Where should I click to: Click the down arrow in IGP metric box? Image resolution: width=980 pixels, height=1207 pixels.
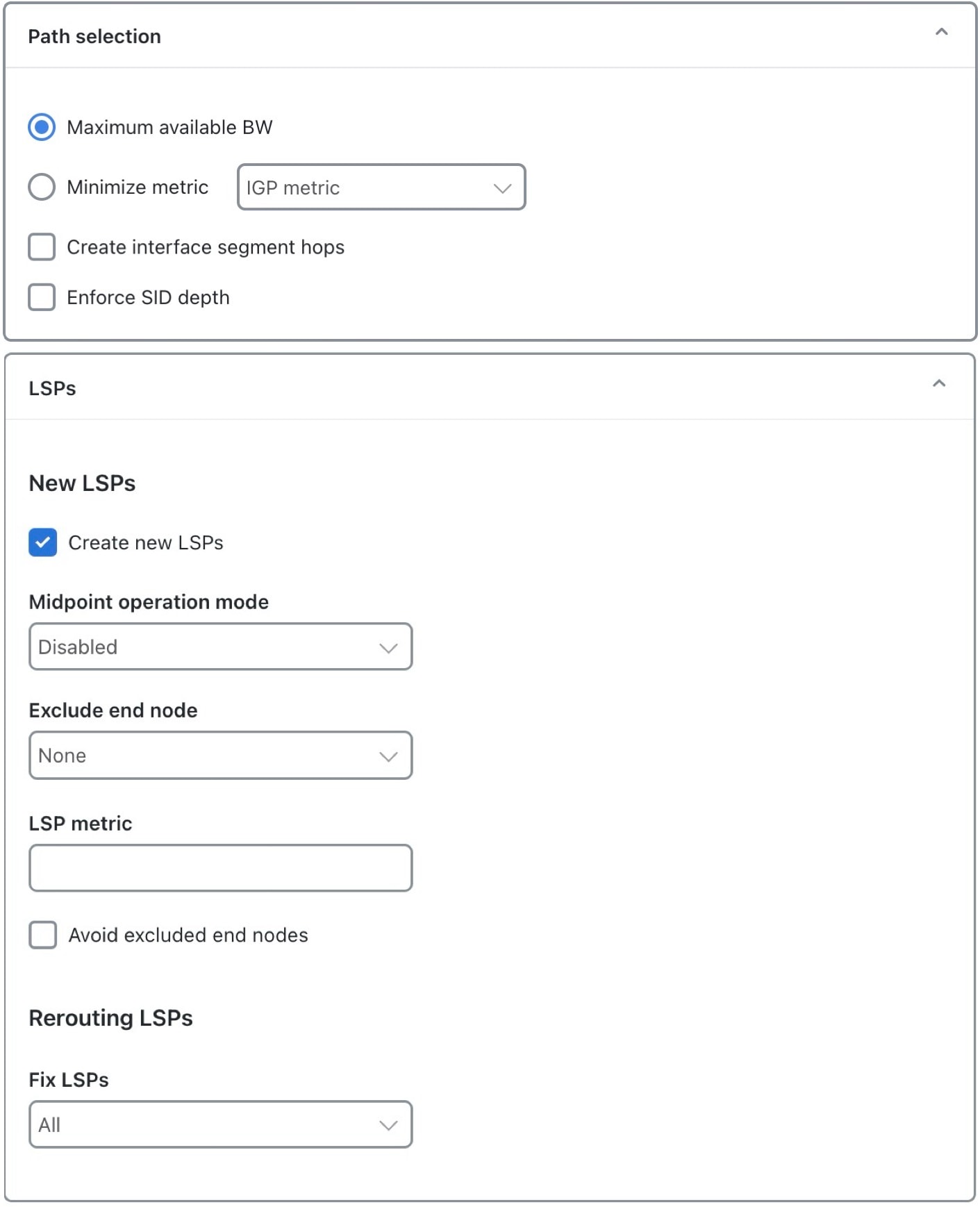502,188
